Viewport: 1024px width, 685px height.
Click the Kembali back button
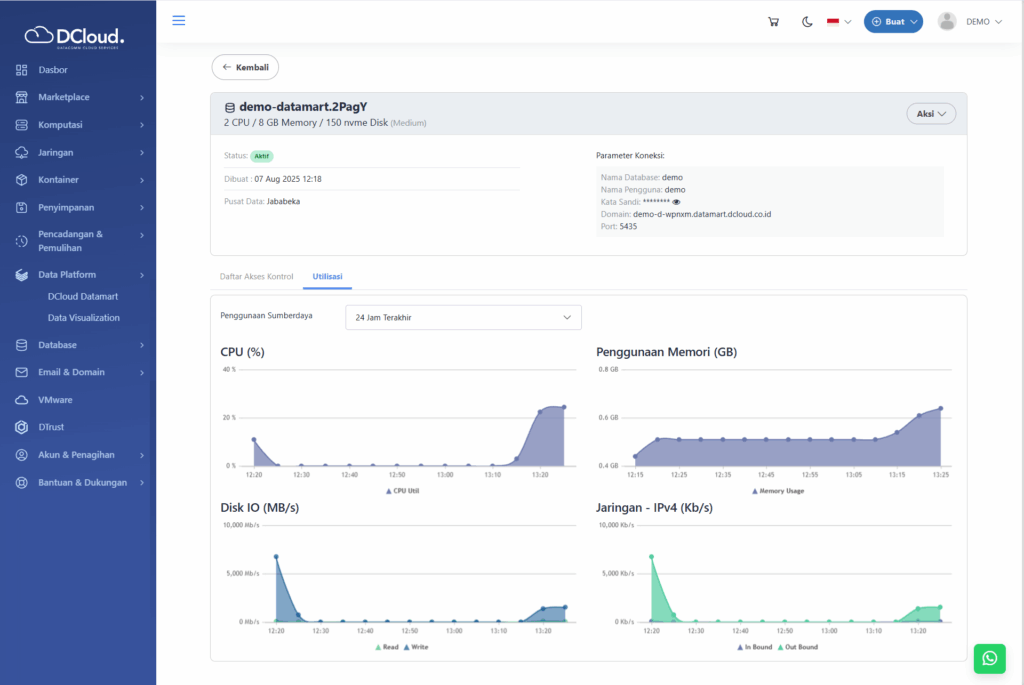click(x=245, y=67)
